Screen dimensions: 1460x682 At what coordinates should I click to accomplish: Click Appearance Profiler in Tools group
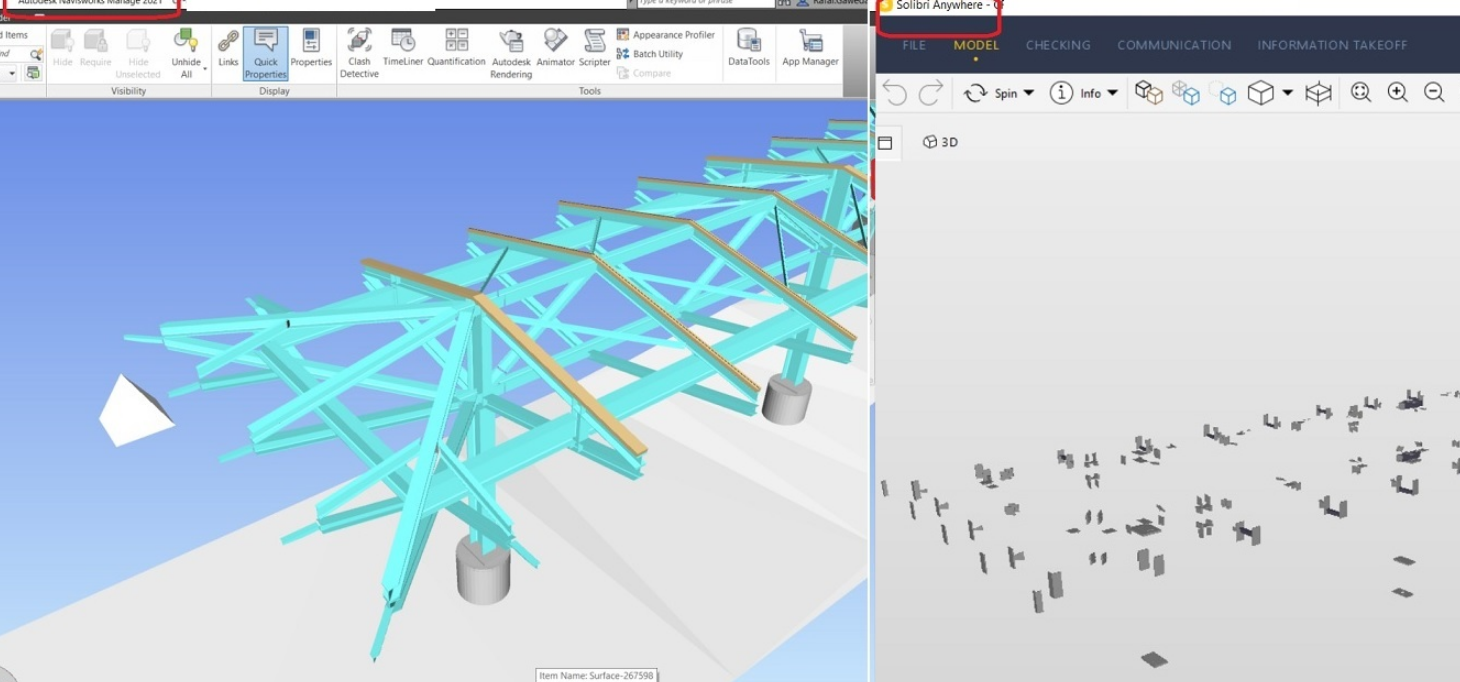666,35
